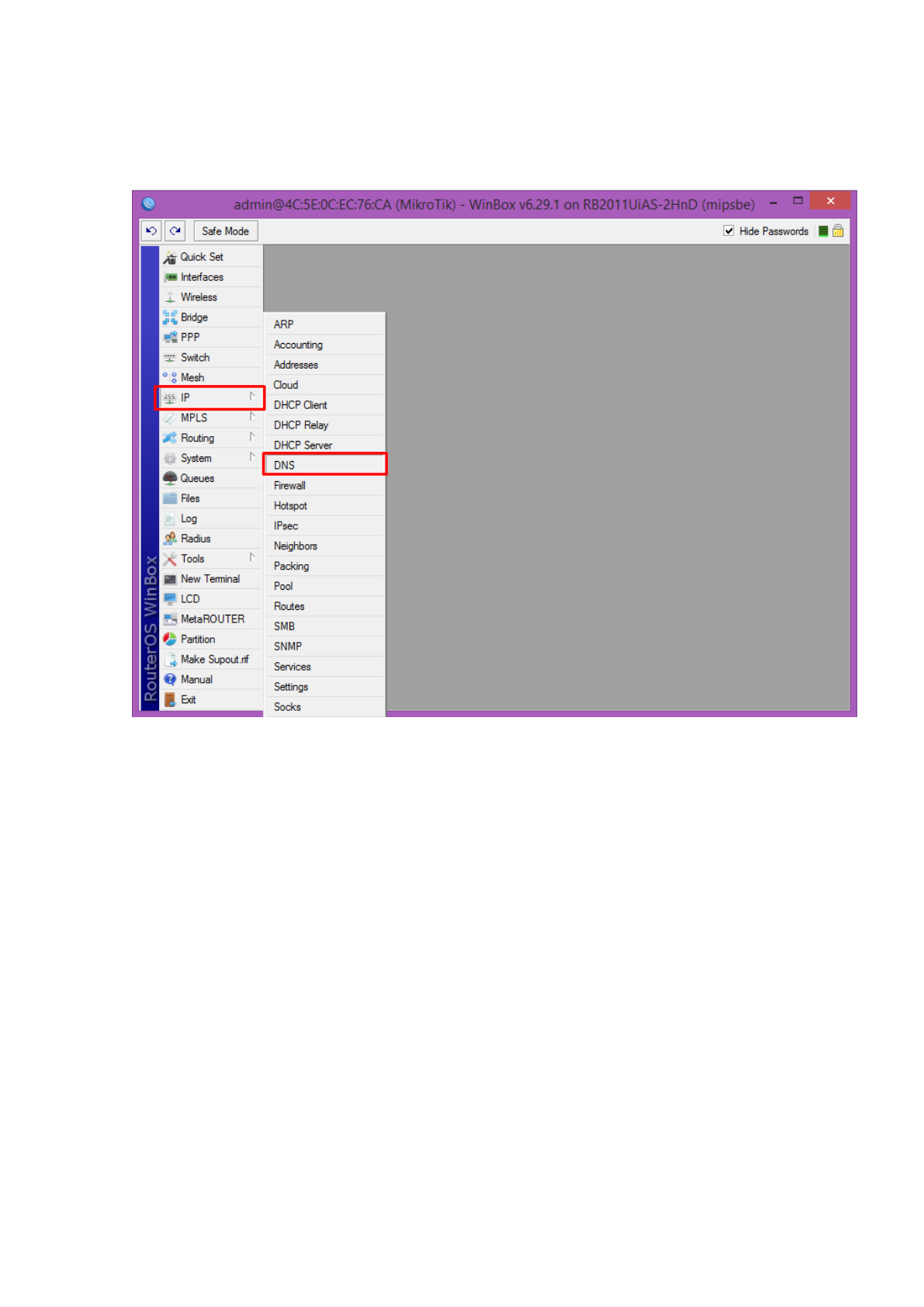Click the Undo arrow icon
This screenshot has height=1307, width=924.
click(151, 231)
